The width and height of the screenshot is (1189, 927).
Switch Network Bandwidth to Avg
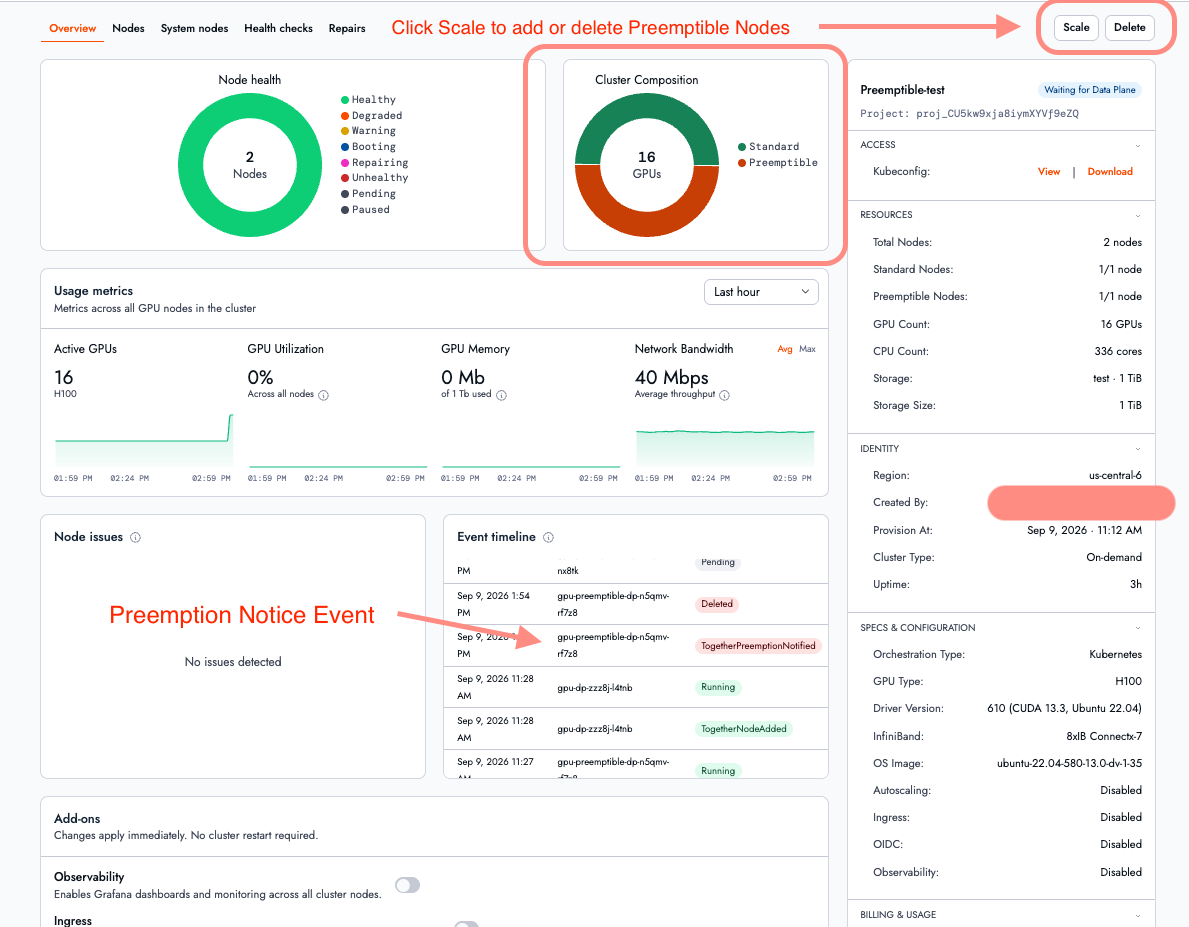pos(785,349)
